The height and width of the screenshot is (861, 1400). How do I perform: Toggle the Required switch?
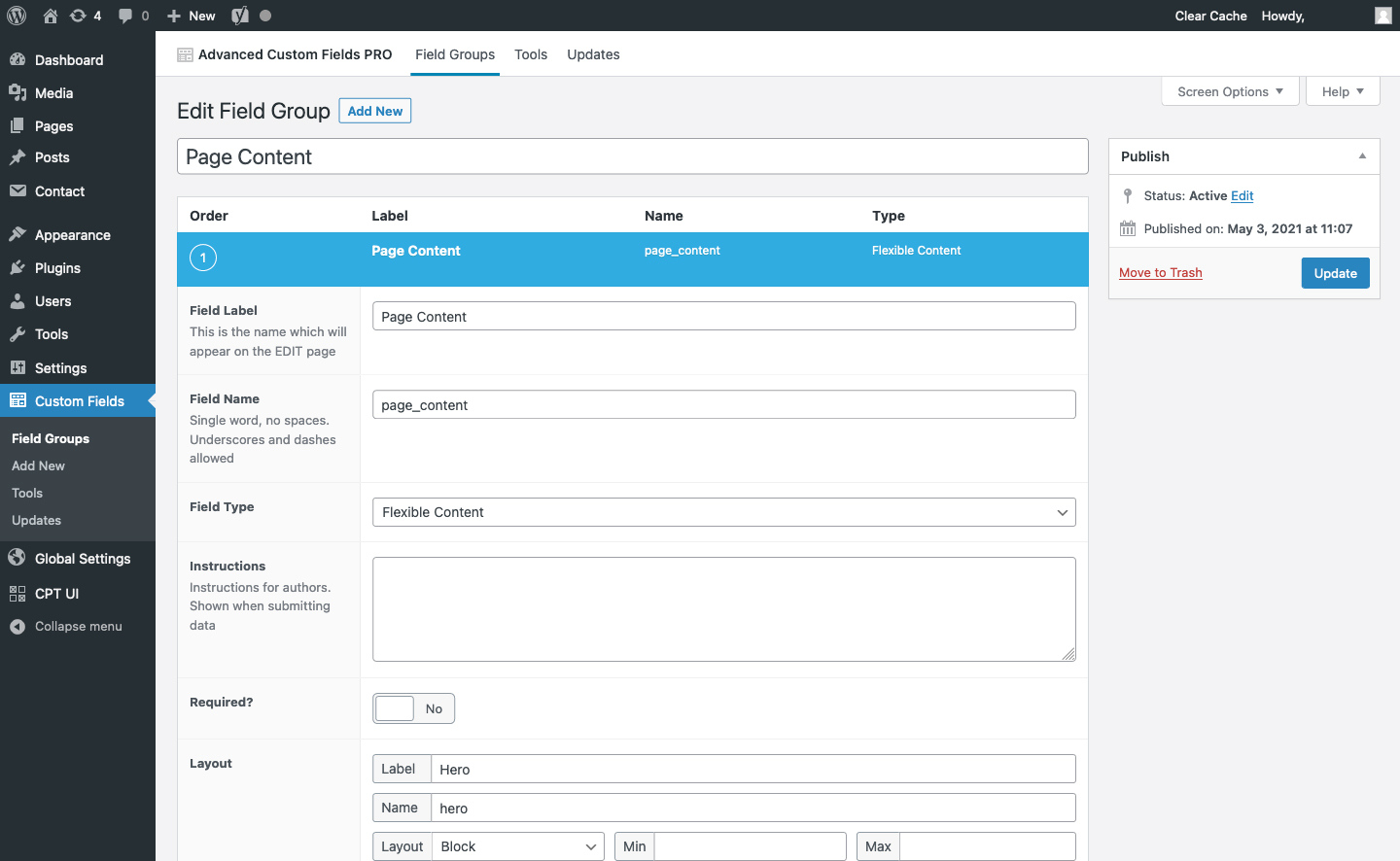coord(413,708)
